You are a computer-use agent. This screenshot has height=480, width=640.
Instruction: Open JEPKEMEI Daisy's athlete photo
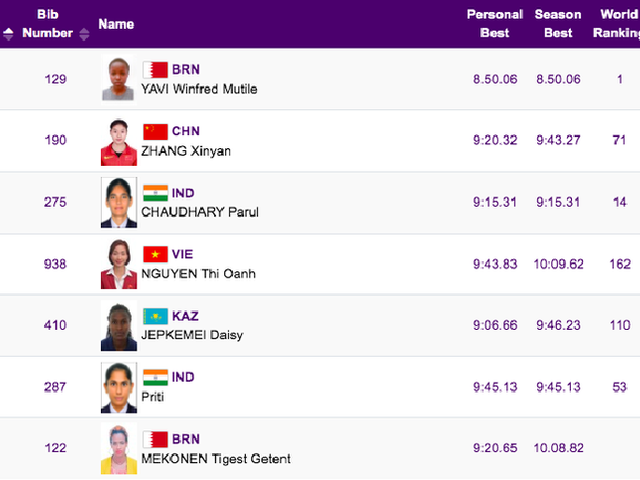[118, 326]
